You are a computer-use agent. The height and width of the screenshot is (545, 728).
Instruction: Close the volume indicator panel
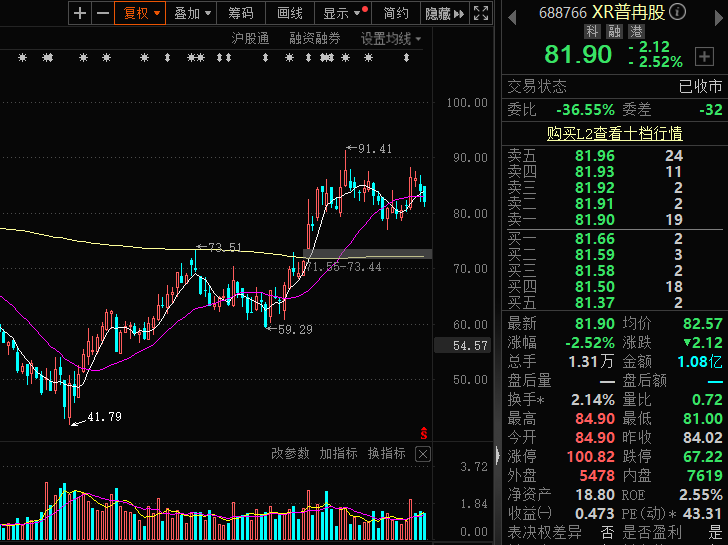(422, 454)
